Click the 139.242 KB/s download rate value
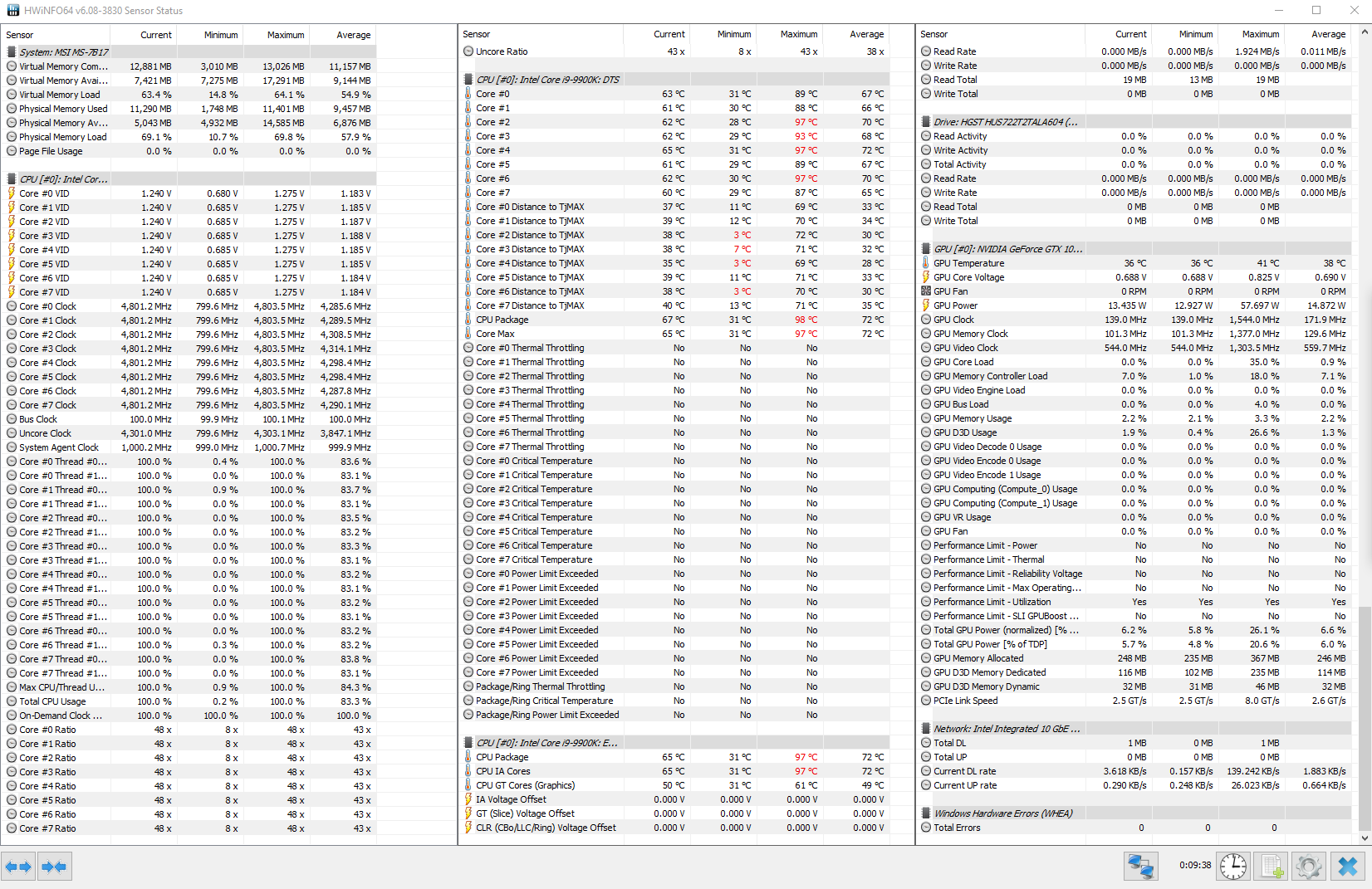Screen dimensions: 1372x889 coord(1253,771)
